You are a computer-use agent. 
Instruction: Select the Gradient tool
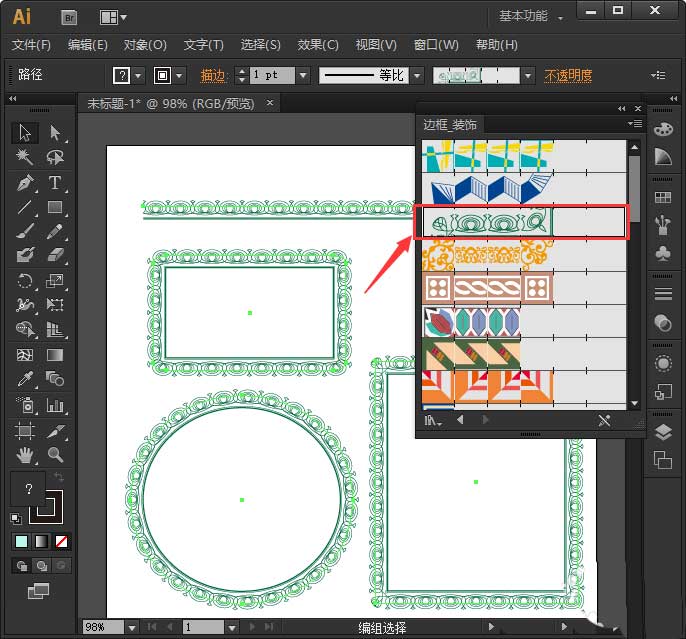pos(55,355)
